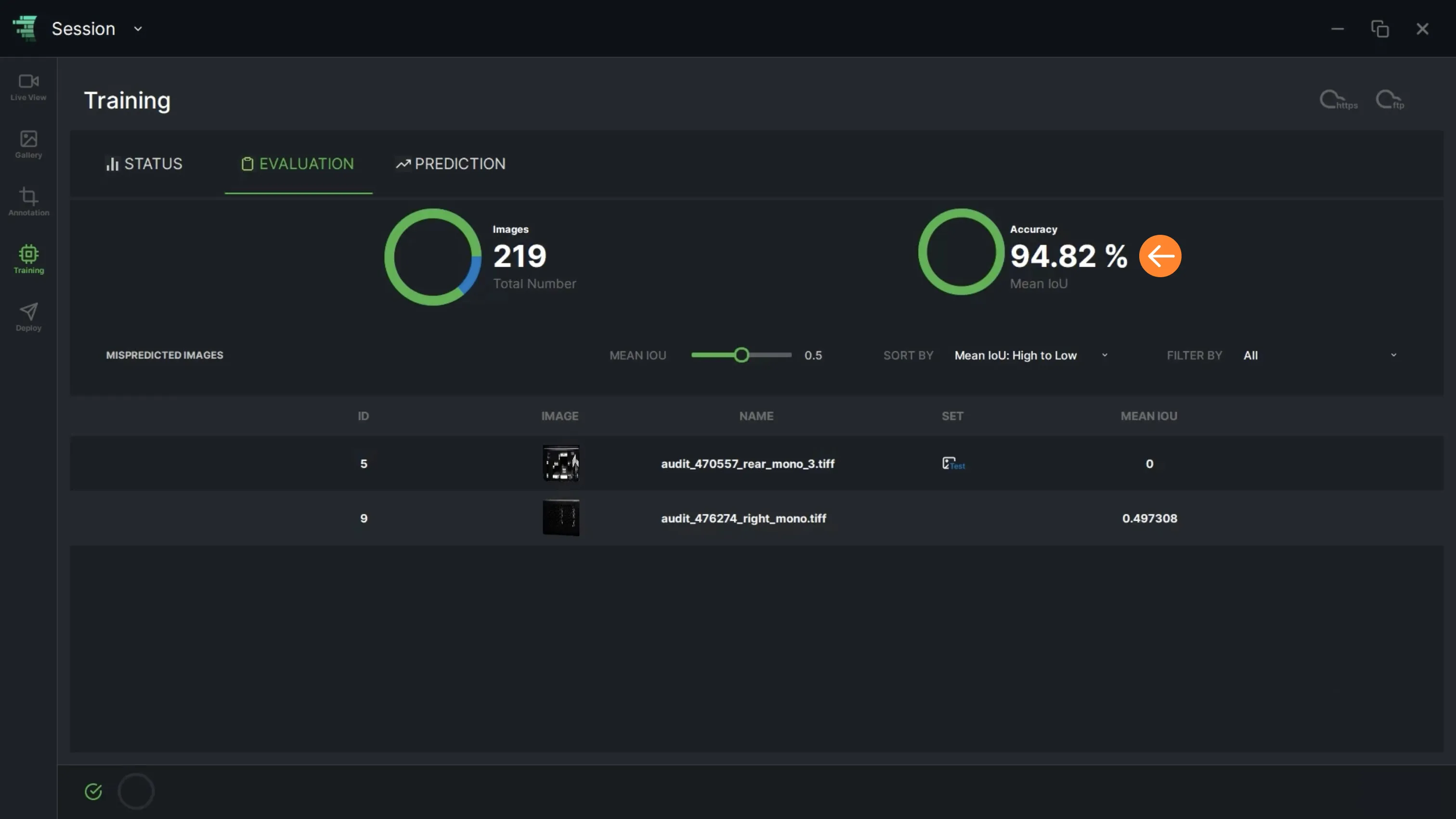Click the empty circle button in bottom bar
This screenshot has height=819, width=1456.
tap(136, 791)
